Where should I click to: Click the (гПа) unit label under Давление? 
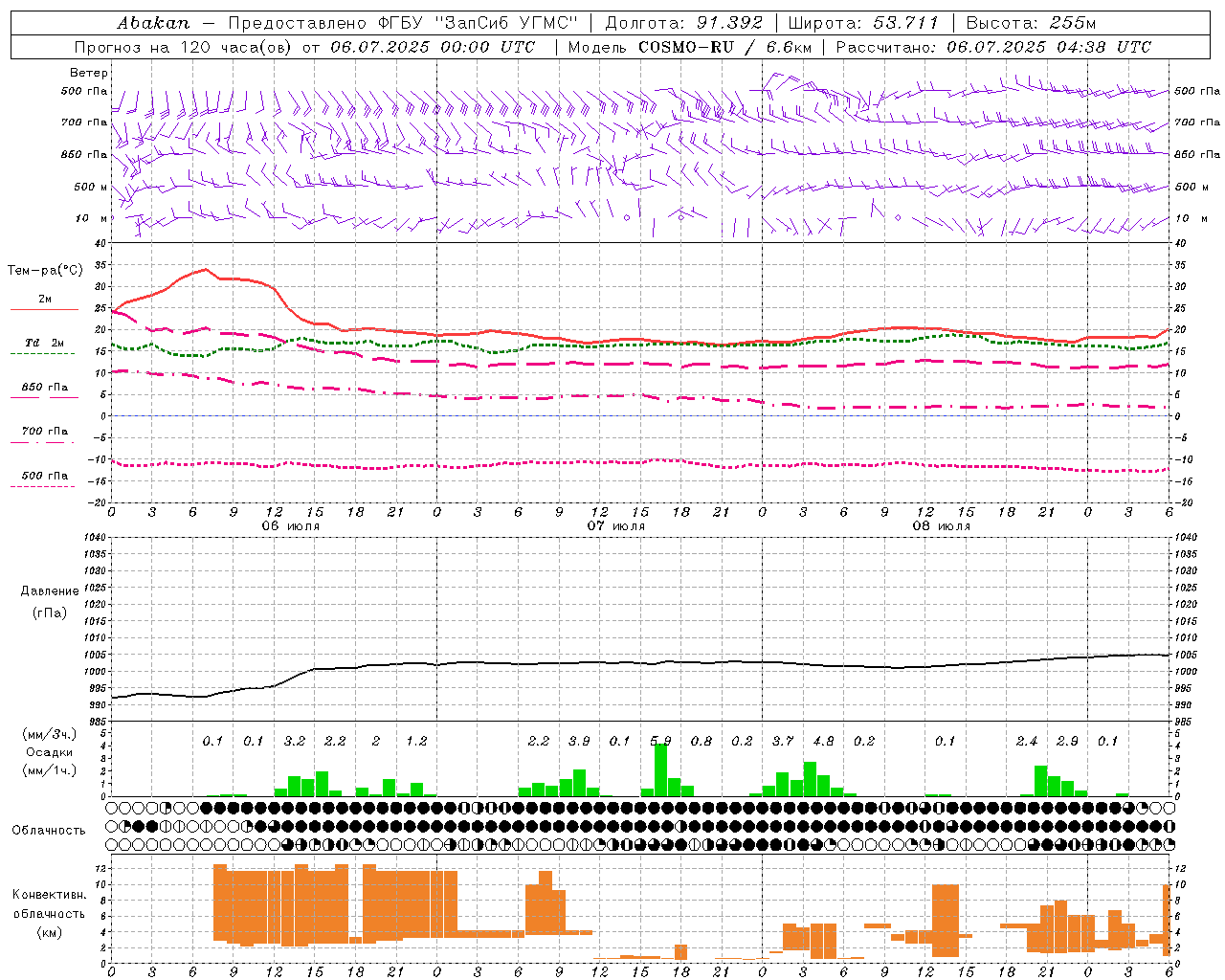(50, 612)
